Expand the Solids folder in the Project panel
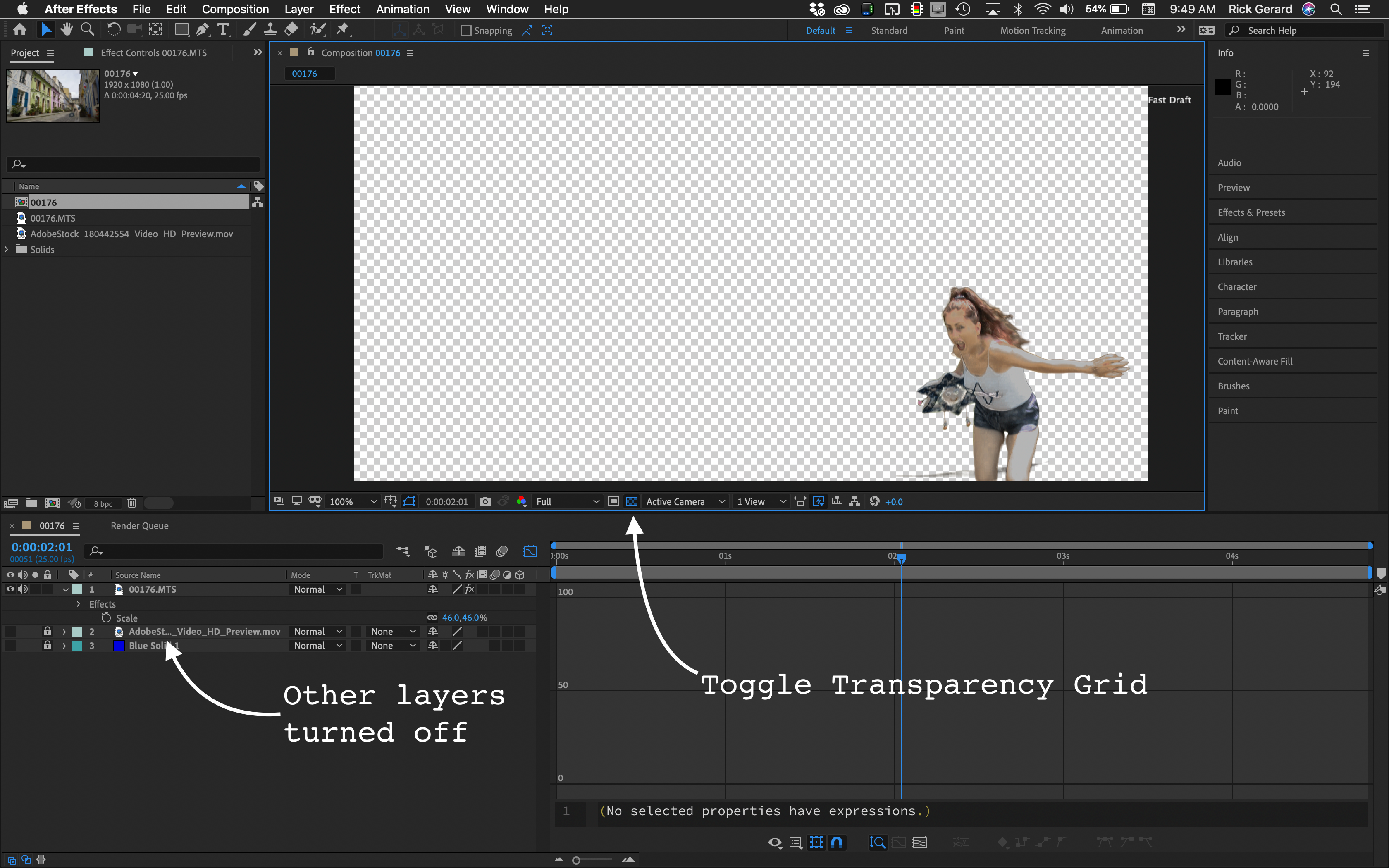The image size is (1389, 868). [6, 249]
